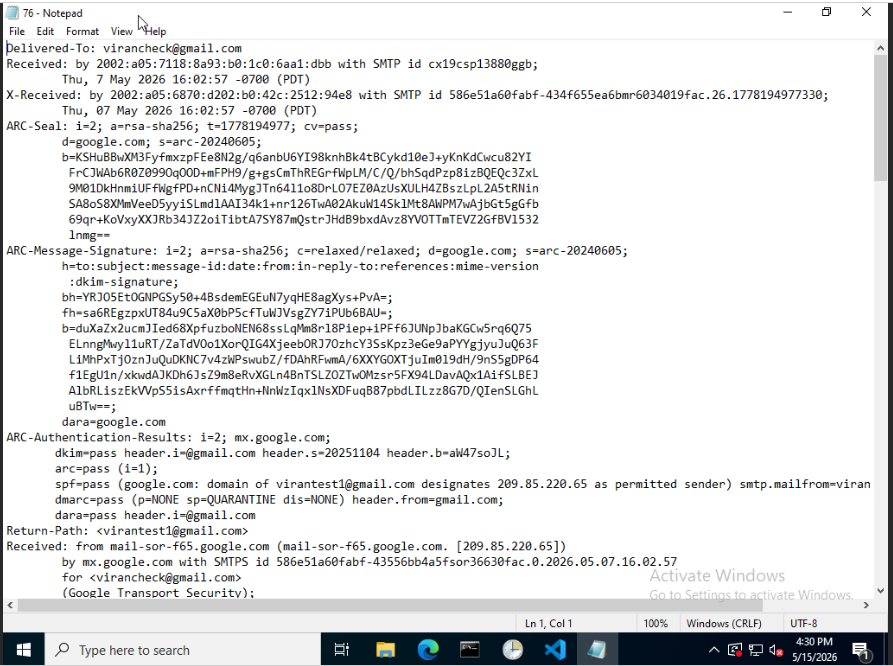This screenshot has height=666, width=893.
Task: Click the Return-Path: <virantest1@gmail.com> line
Action: click(127, 531)
